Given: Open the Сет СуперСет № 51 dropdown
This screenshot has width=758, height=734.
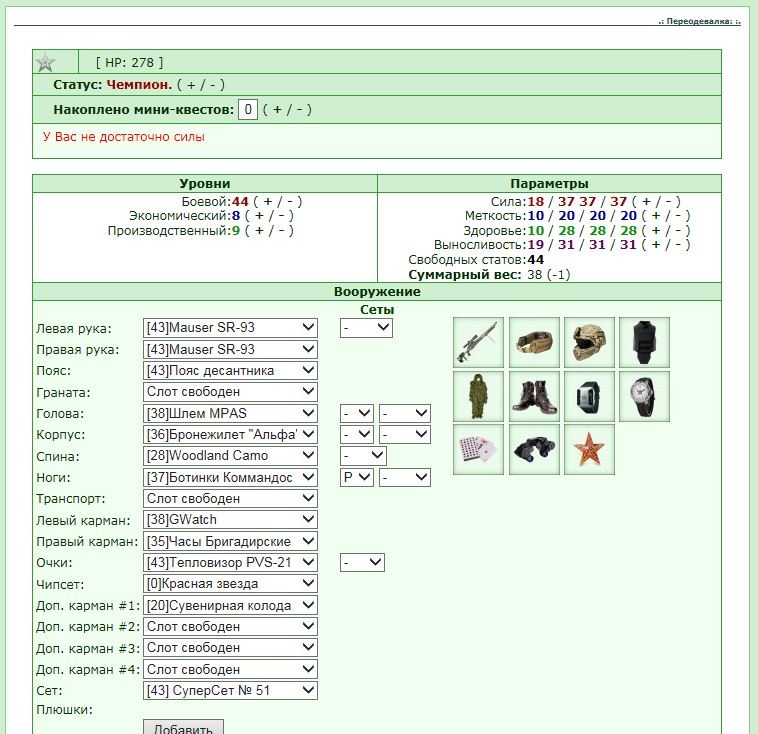Looking at the screenshot, I should [x=230, y=690].
